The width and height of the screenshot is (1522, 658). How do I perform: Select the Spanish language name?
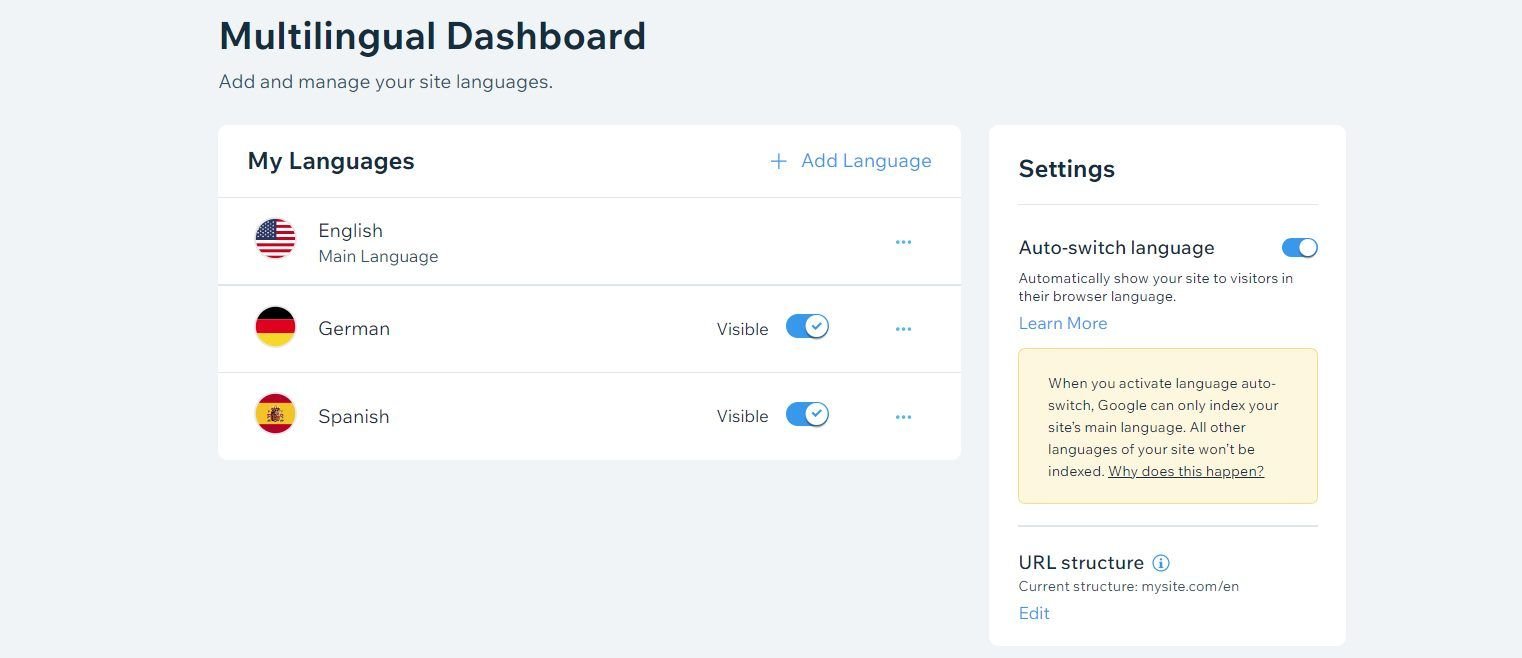tap(354, 417)
